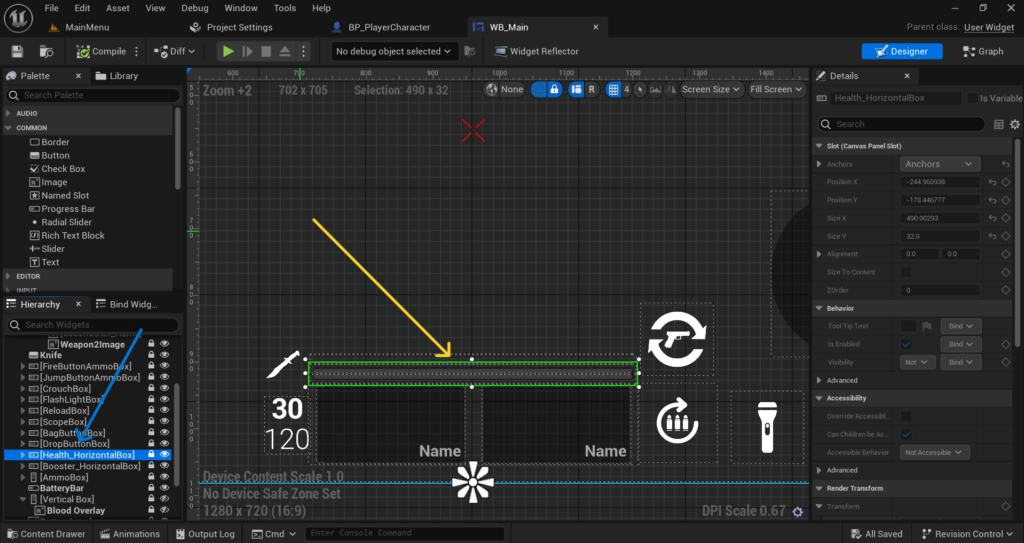Collapse the COMMON palette category
This screenshot has width=1024, height=543.
pyautogui.click(x=8, y=128)
